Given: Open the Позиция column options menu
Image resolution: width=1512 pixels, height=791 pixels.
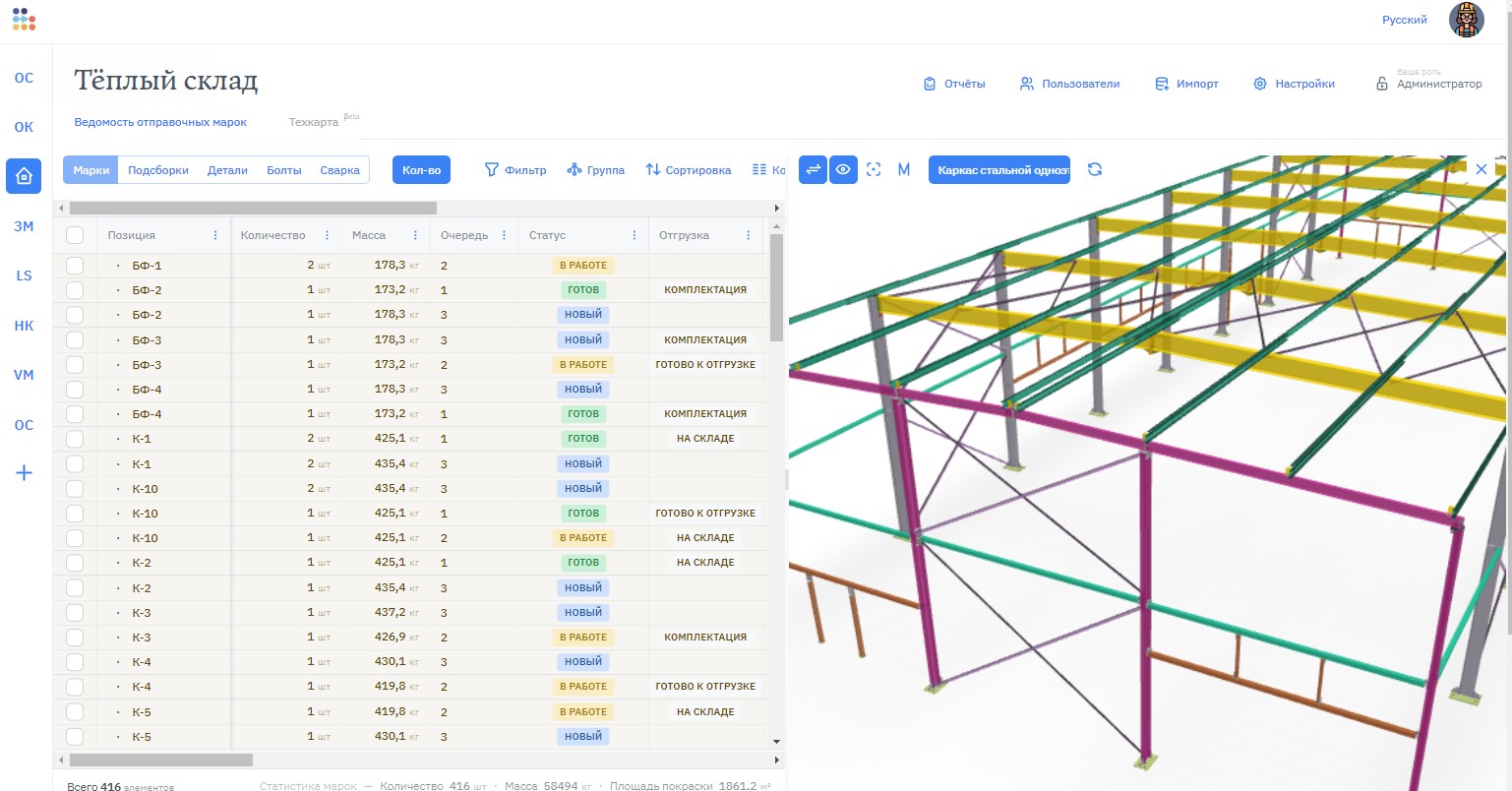Looking at the screenshot, I should (x=215, y=235).
